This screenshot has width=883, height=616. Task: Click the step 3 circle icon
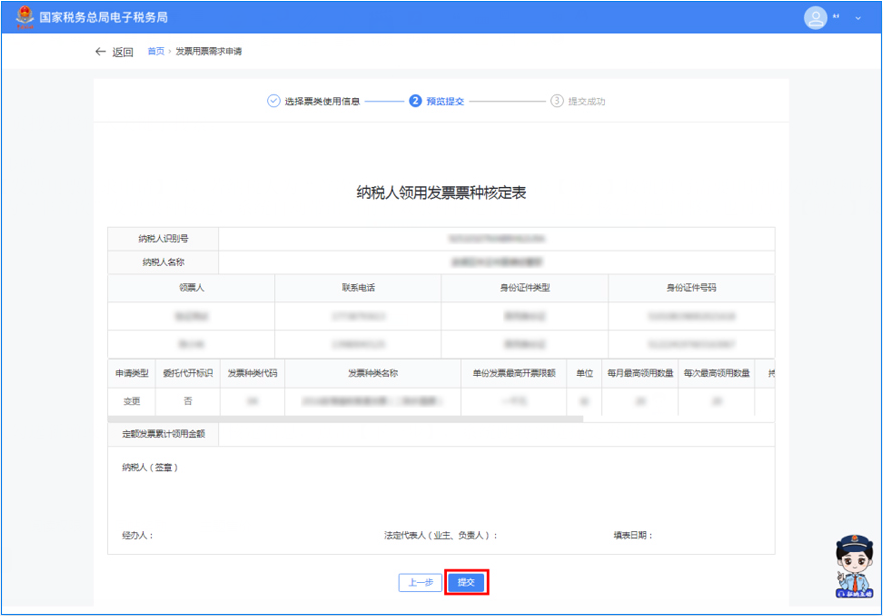[x=557, y=101]
